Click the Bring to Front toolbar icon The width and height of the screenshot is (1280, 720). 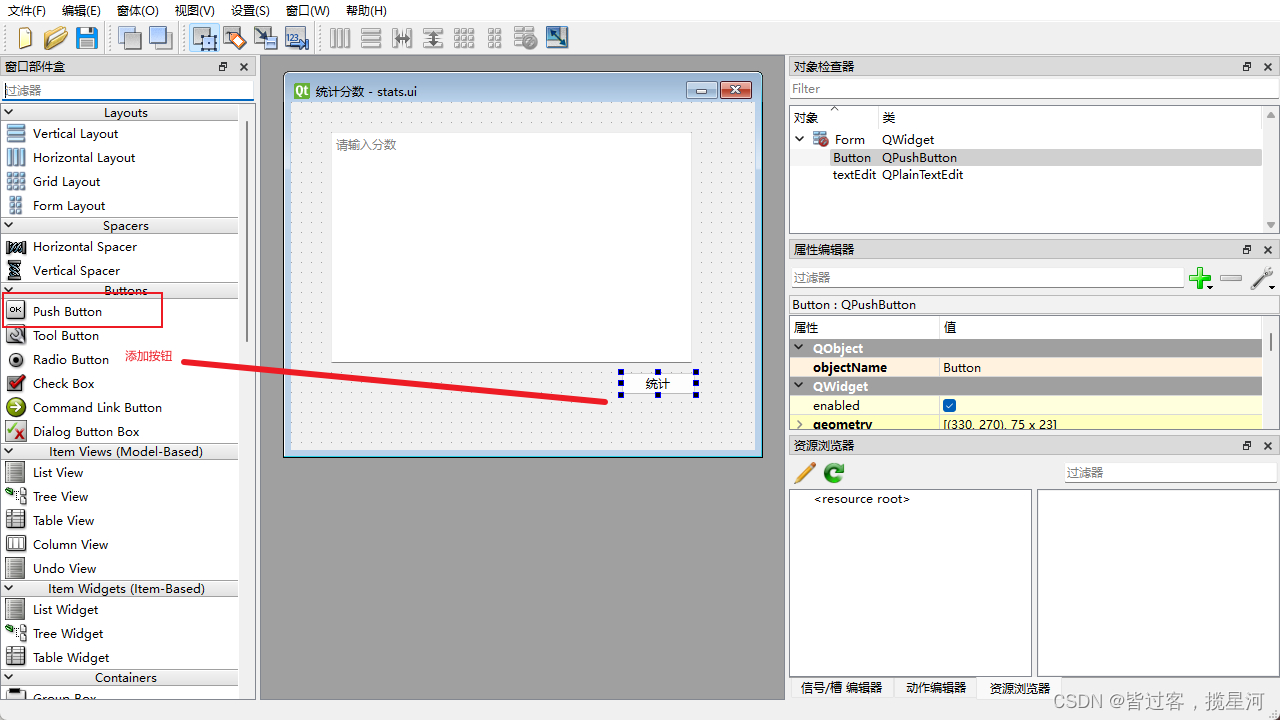(x=161, y=38)
